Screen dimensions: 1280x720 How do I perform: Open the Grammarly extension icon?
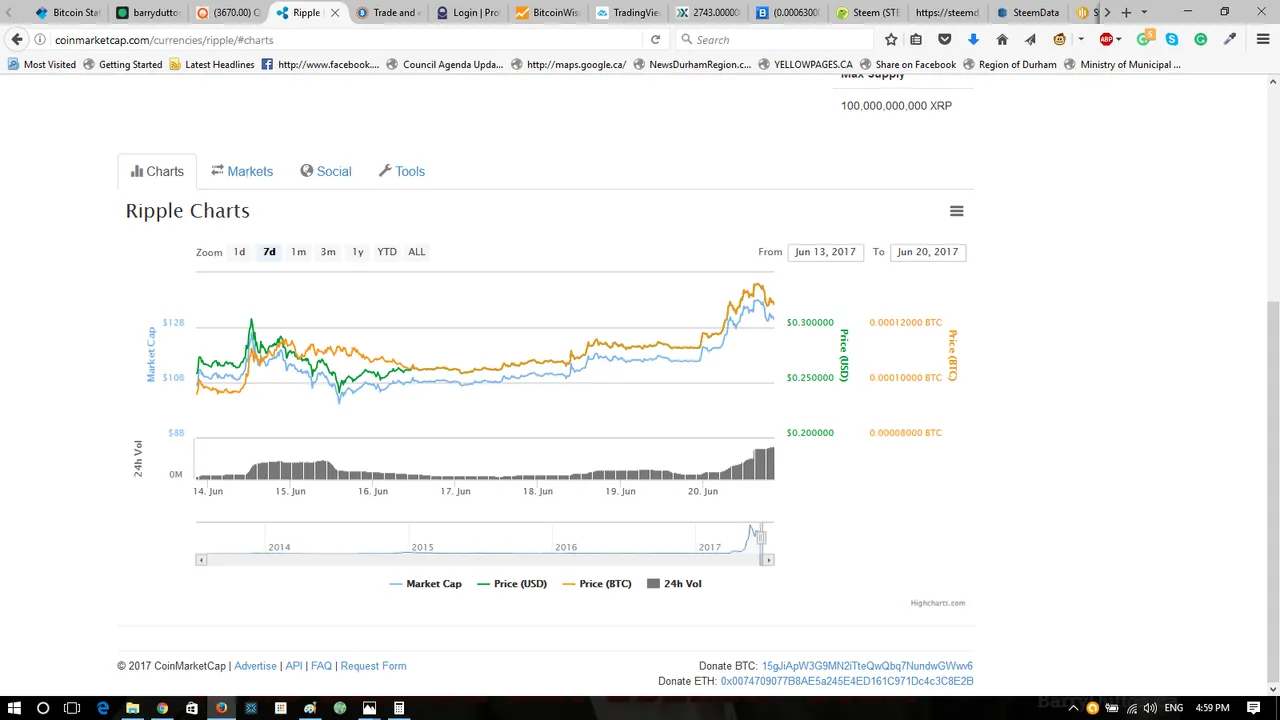pos(1201,40)
